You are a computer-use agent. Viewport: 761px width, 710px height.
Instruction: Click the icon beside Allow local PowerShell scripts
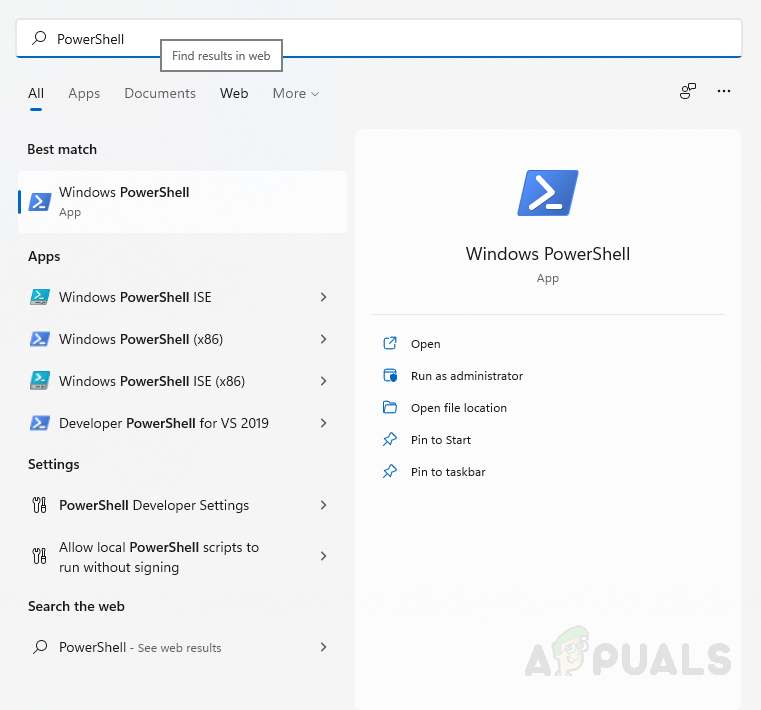tap(39, 556)
